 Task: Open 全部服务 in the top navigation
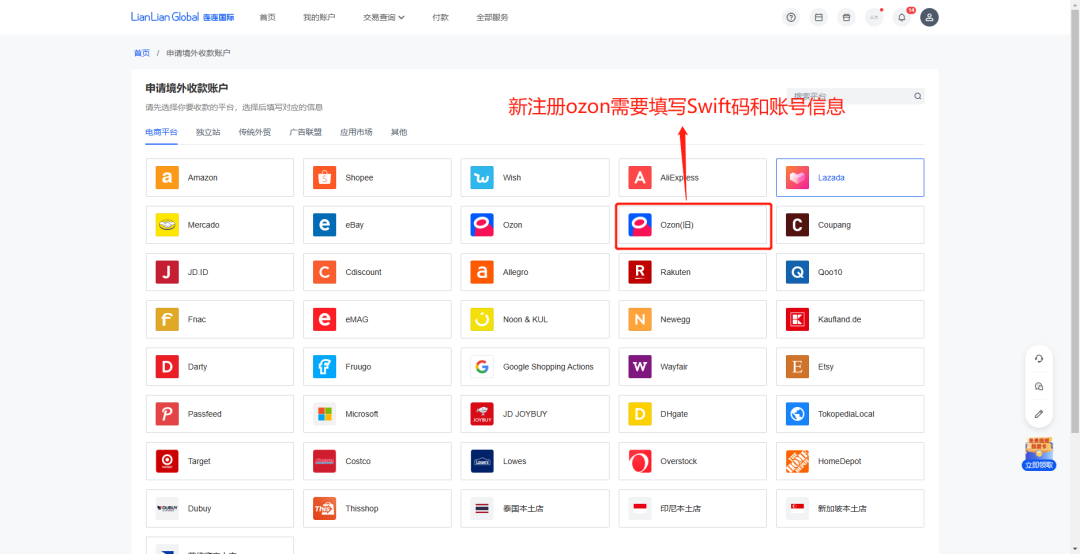coord(492,17)
